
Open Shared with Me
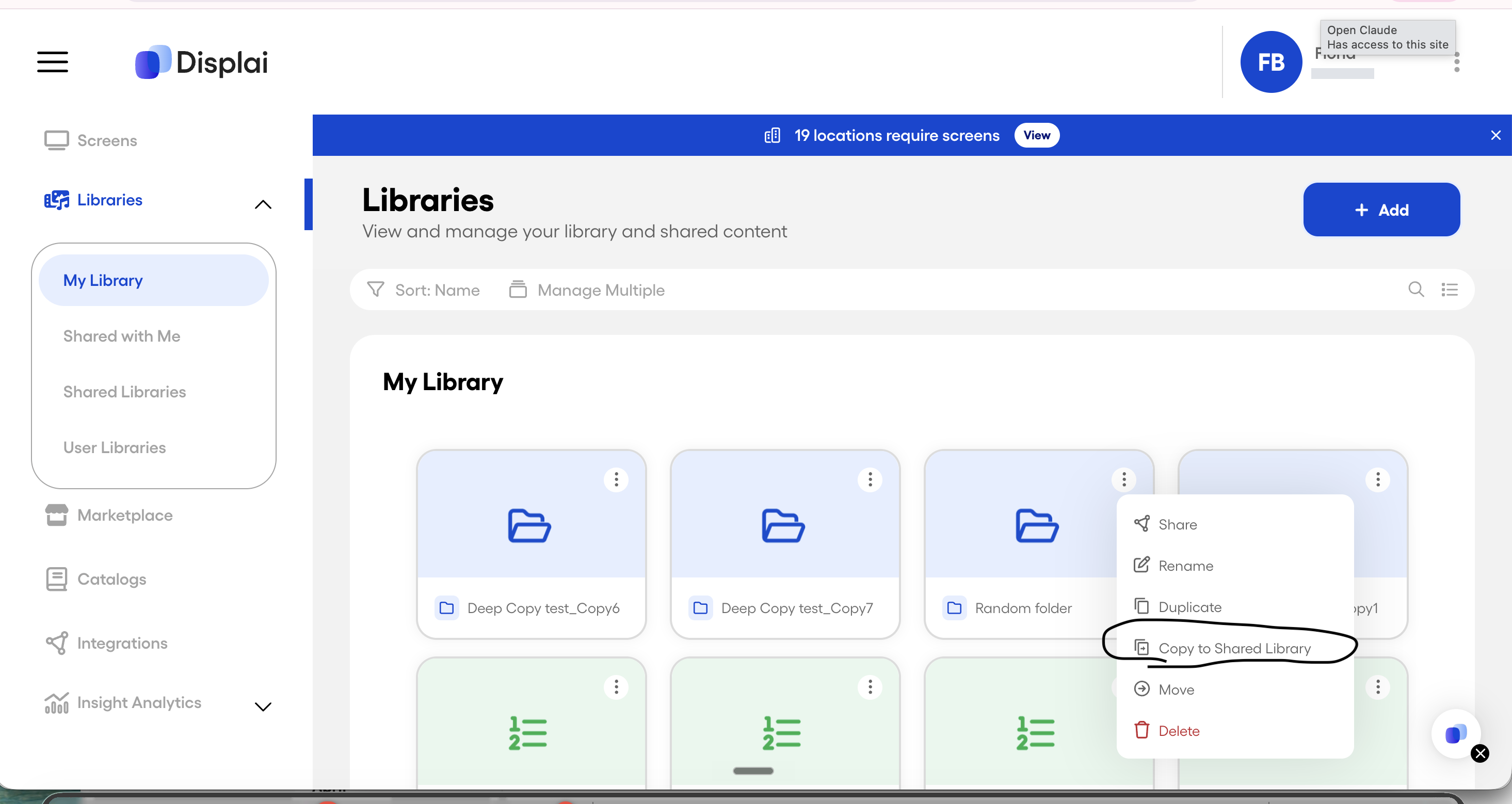click(x=121, y=336)
